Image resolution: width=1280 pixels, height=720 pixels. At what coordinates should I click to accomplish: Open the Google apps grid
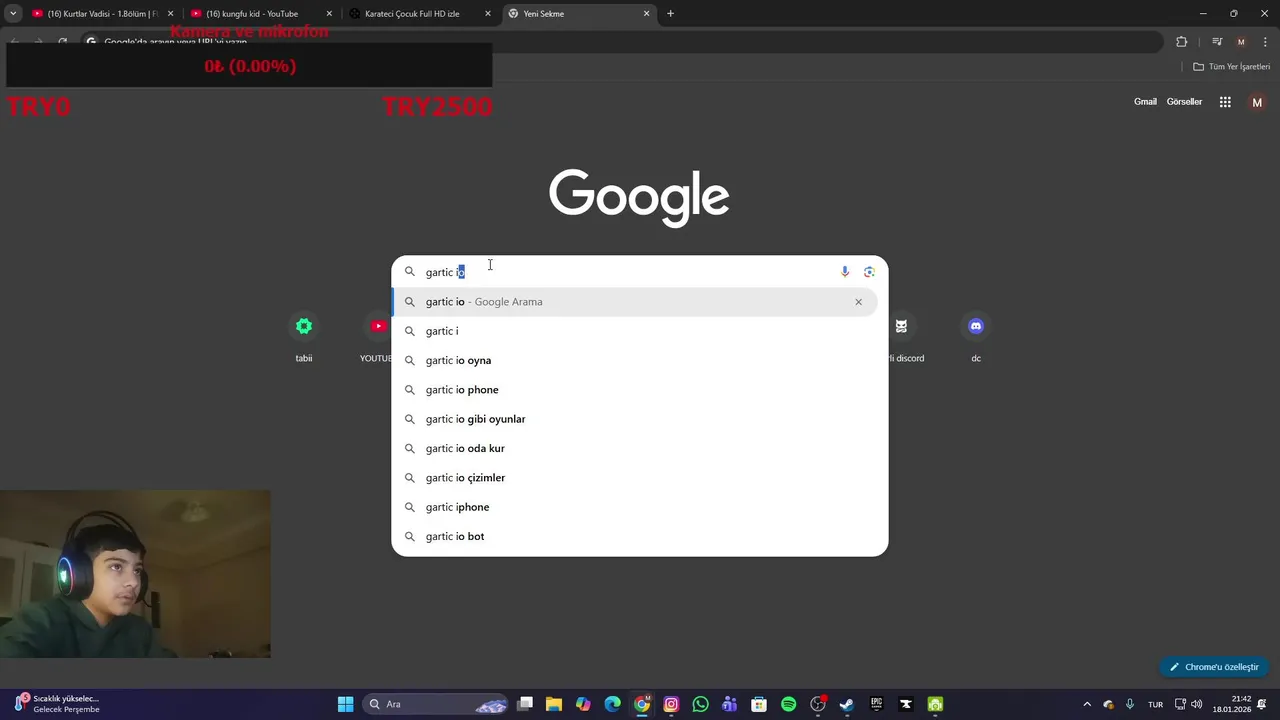[1225, 102]
